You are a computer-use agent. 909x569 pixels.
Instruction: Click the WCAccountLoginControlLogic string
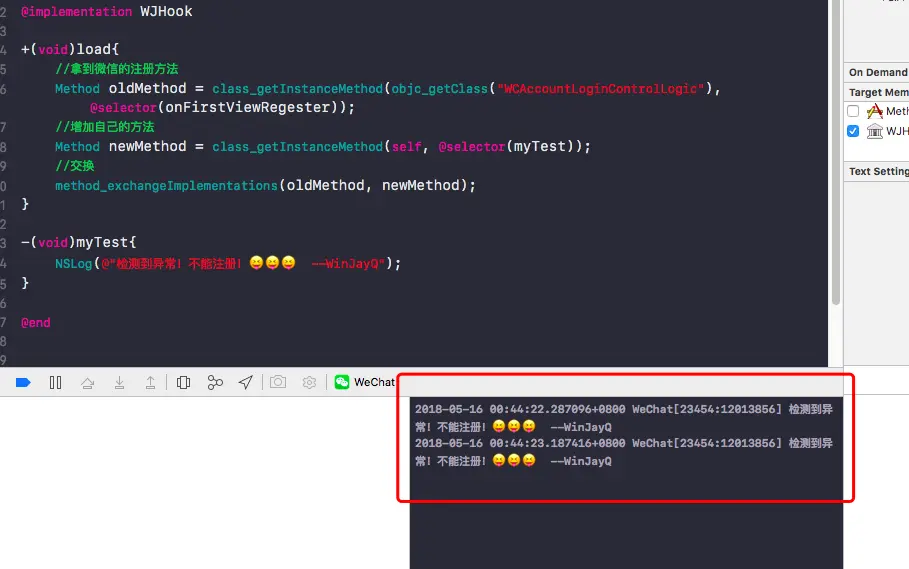pyautogui.click(x=601, y=89)
